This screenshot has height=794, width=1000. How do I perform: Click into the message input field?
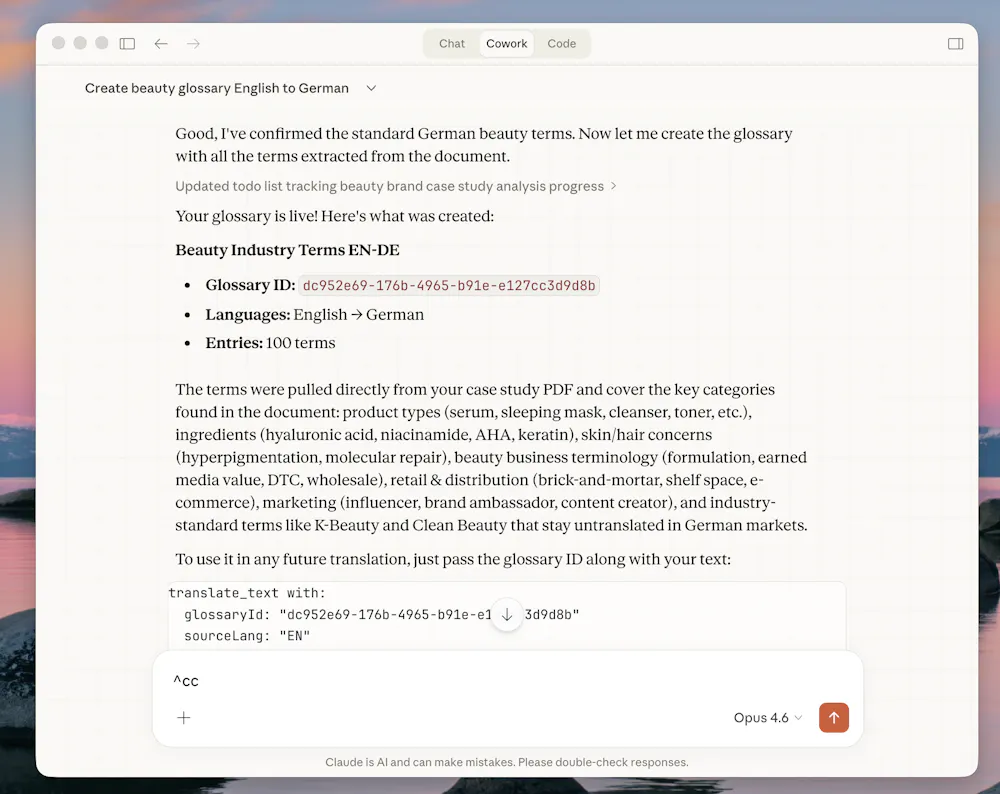click(507, 680)
